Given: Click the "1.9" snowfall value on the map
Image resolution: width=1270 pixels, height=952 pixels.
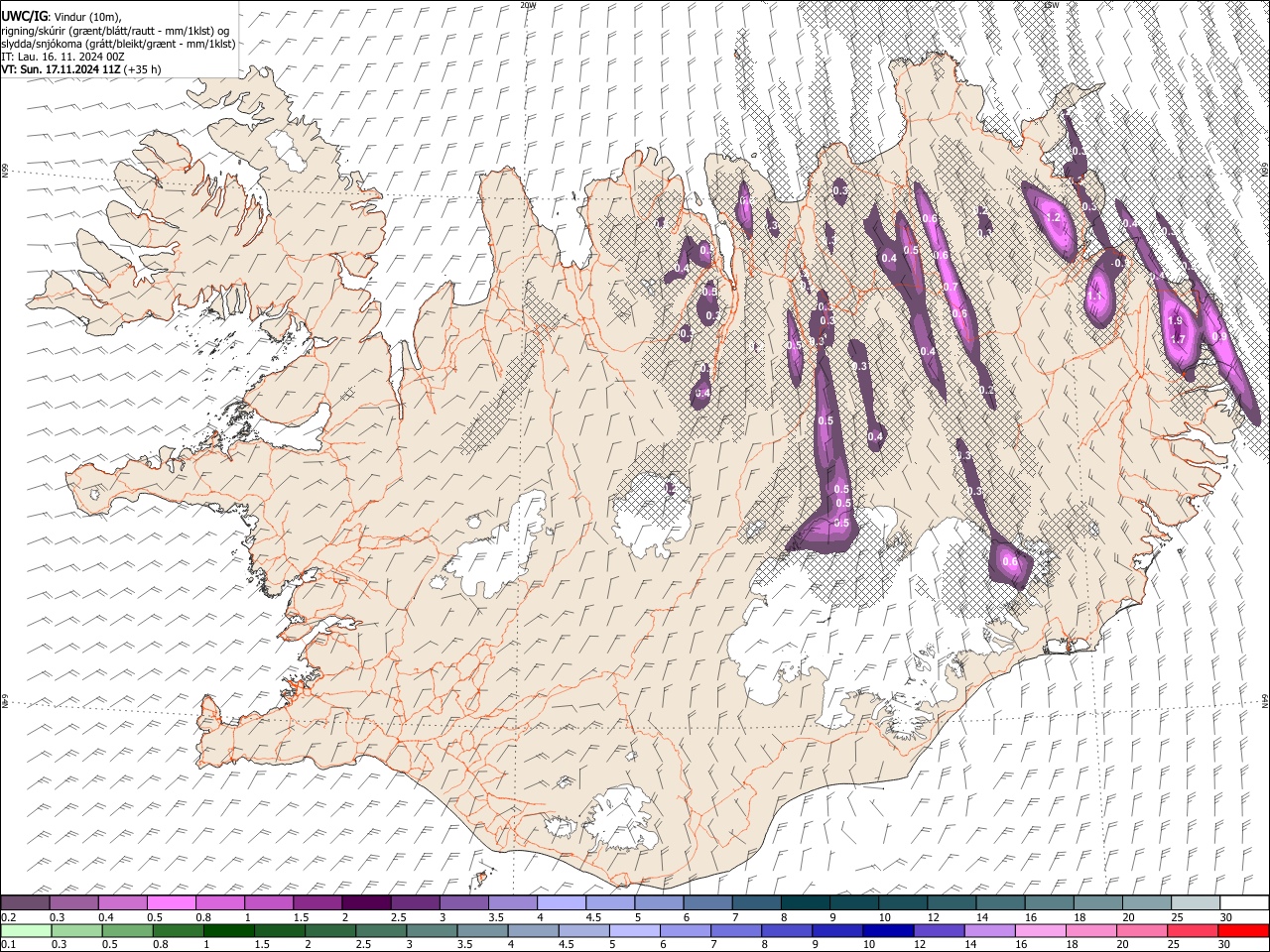Looking at the screenshot, I should pos(1177,321).
